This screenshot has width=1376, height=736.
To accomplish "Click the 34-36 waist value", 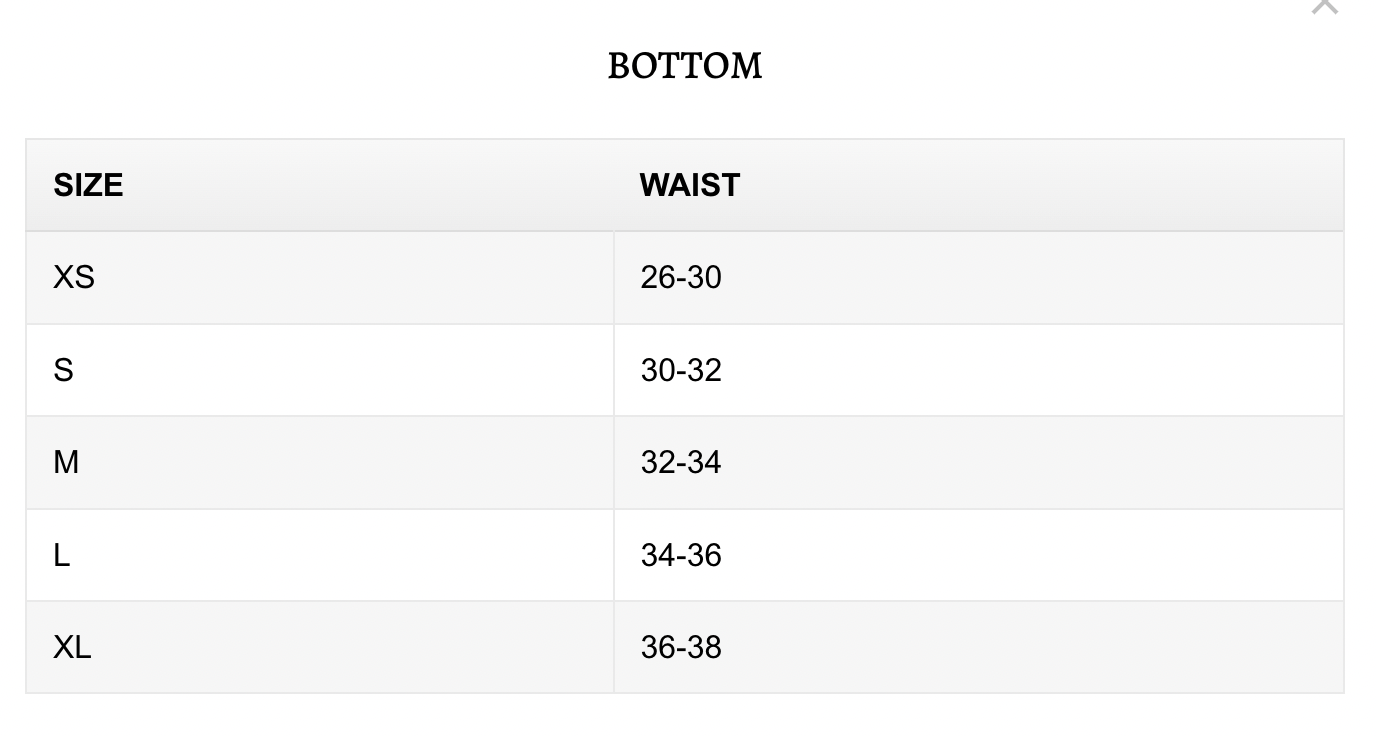I will pos(680,555).
